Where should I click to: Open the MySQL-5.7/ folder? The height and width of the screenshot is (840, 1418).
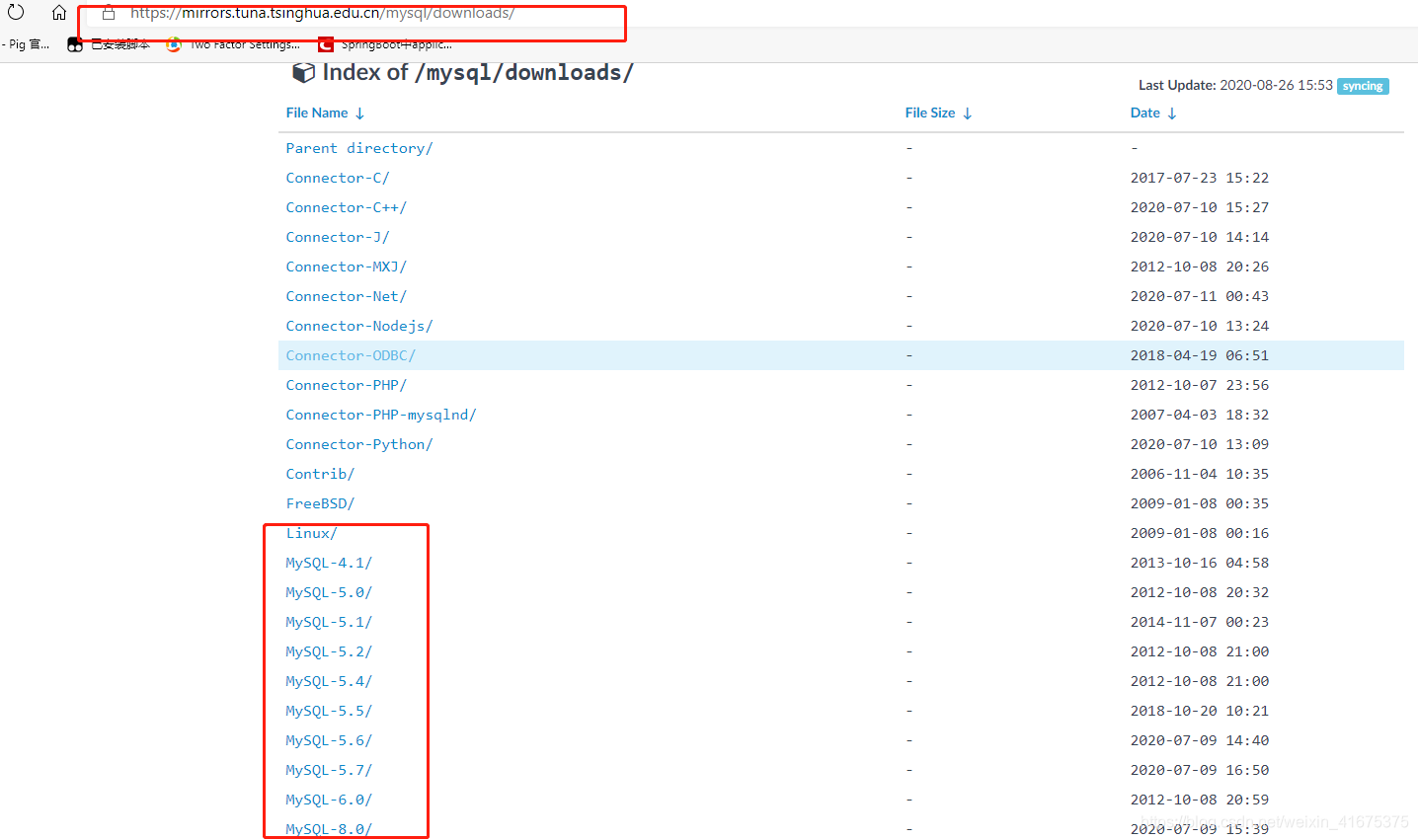[329, 770]
